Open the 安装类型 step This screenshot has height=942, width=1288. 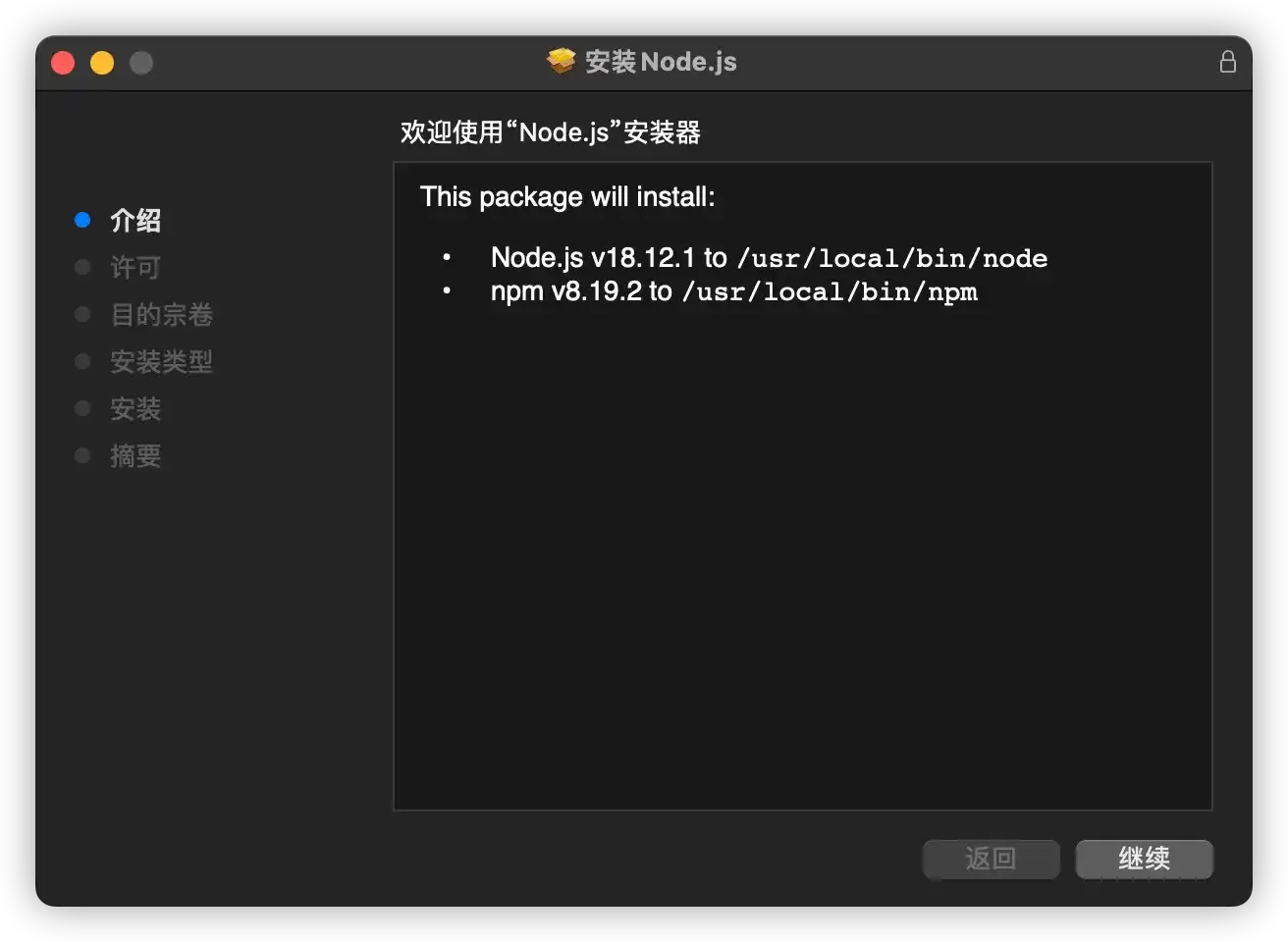(161, 362)
